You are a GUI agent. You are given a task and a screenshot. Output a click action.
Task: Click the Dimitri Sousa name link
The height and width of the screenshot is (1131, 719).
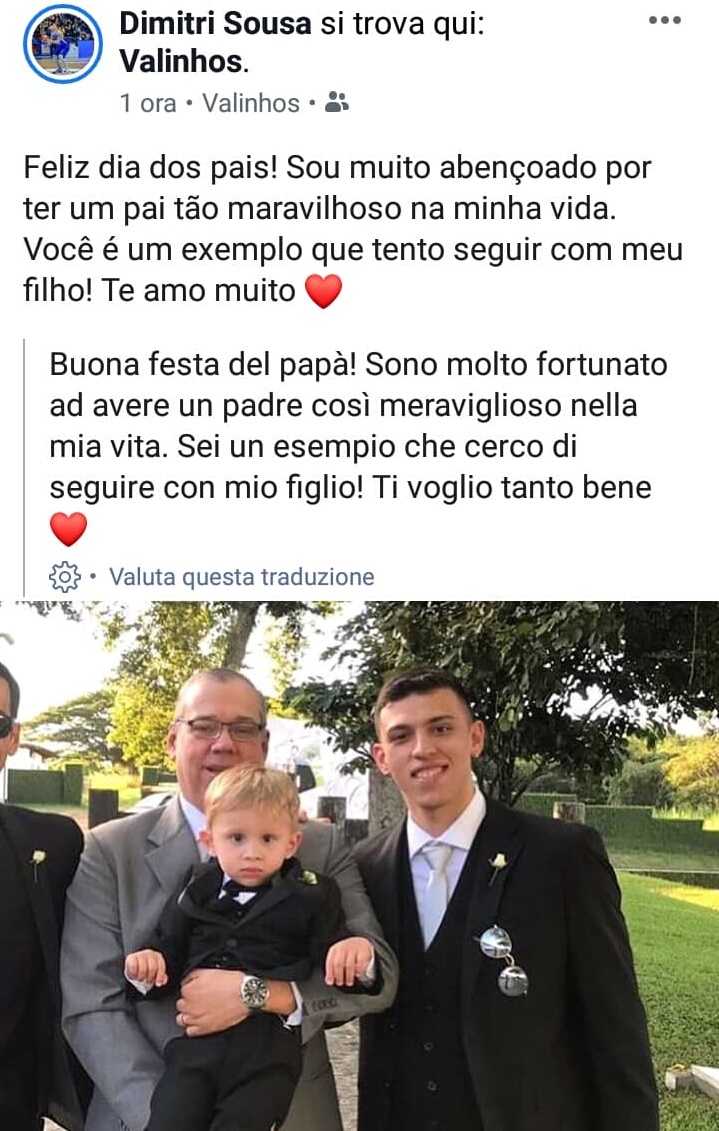point(215,24)
